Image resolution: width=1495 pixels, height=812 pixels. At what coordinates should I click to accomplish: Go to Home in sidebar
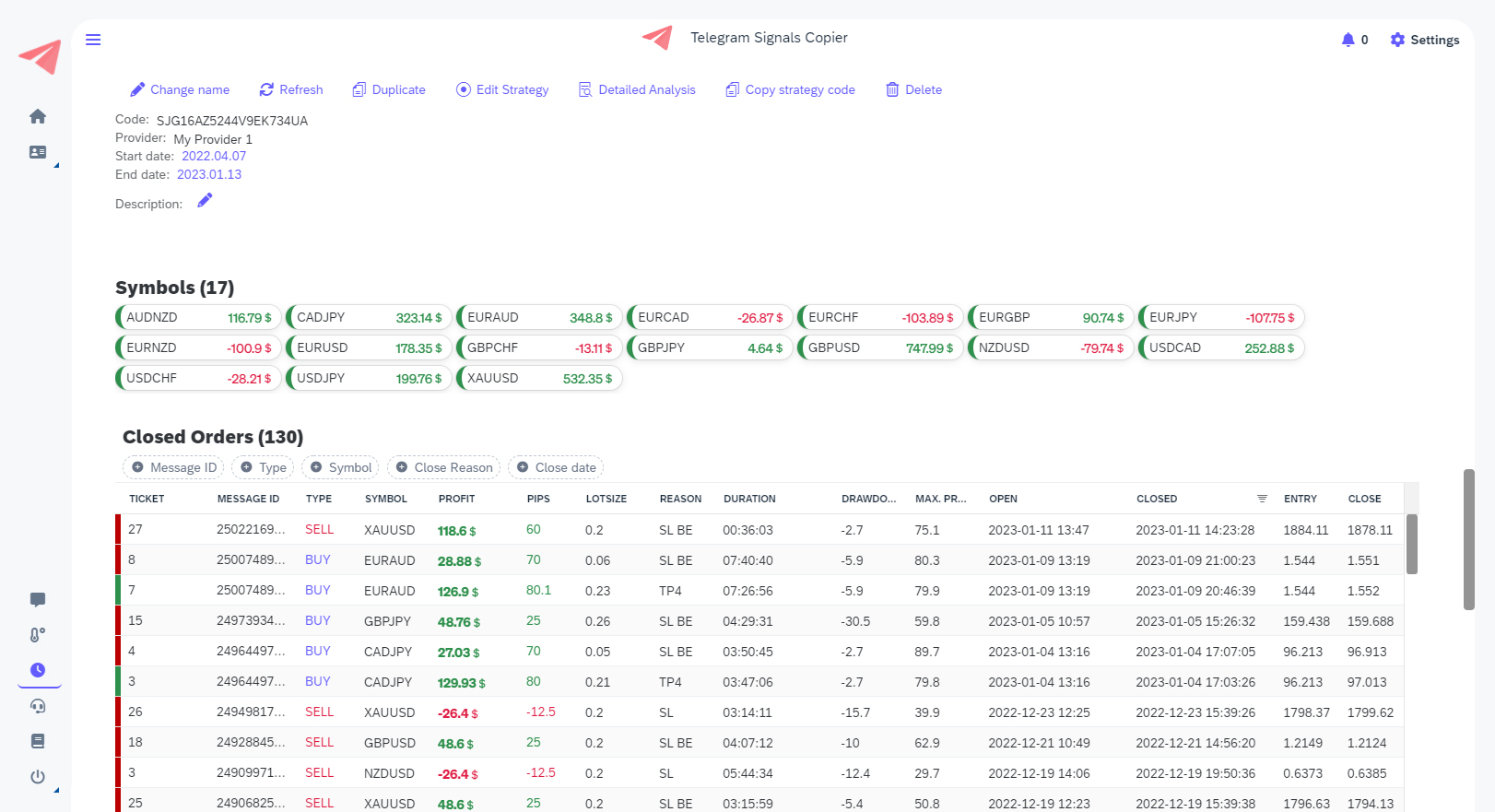[38, 116]
